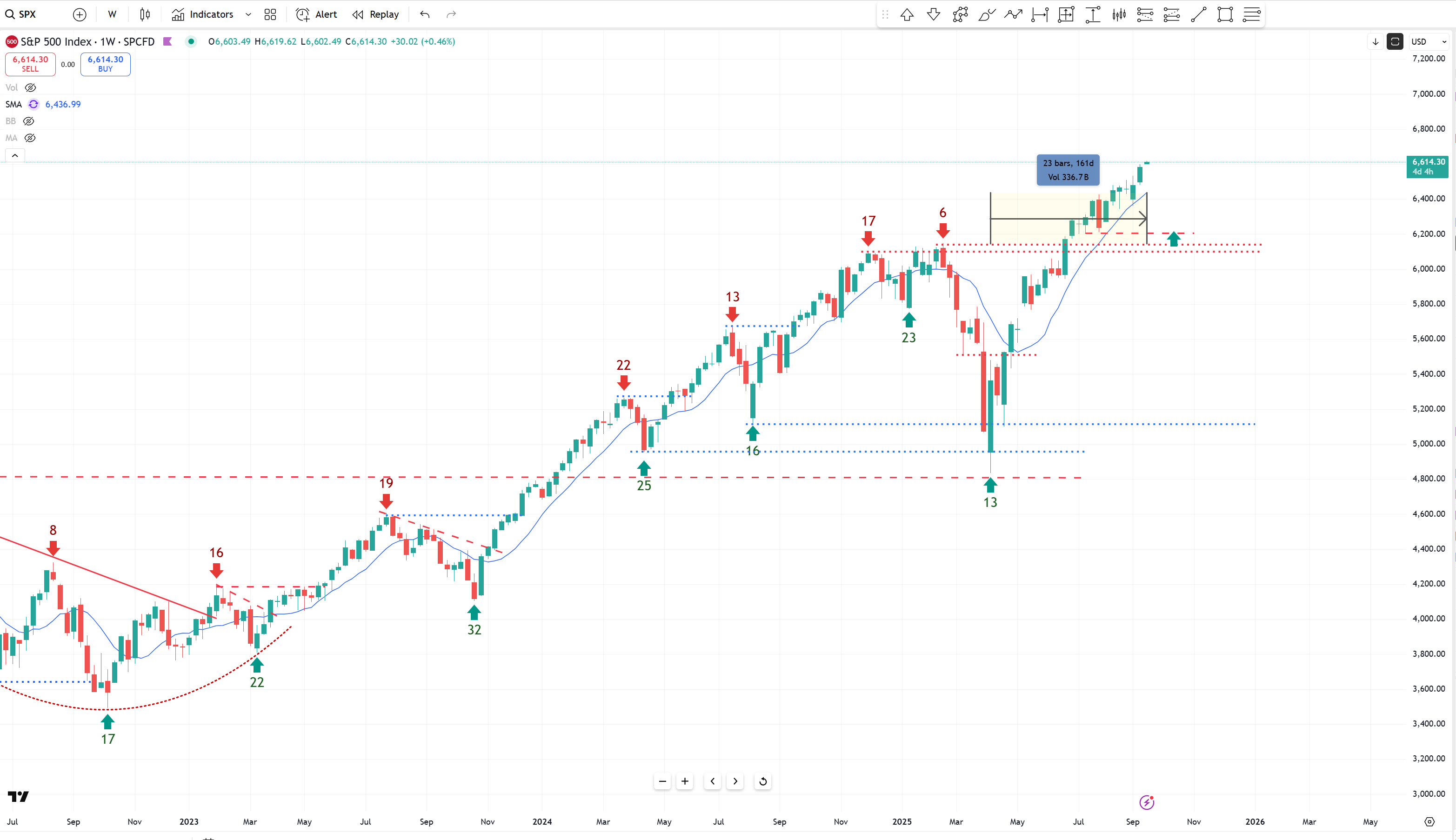Select the green up-arrow marker labeled 13
1456x840 pixels.
990,485
